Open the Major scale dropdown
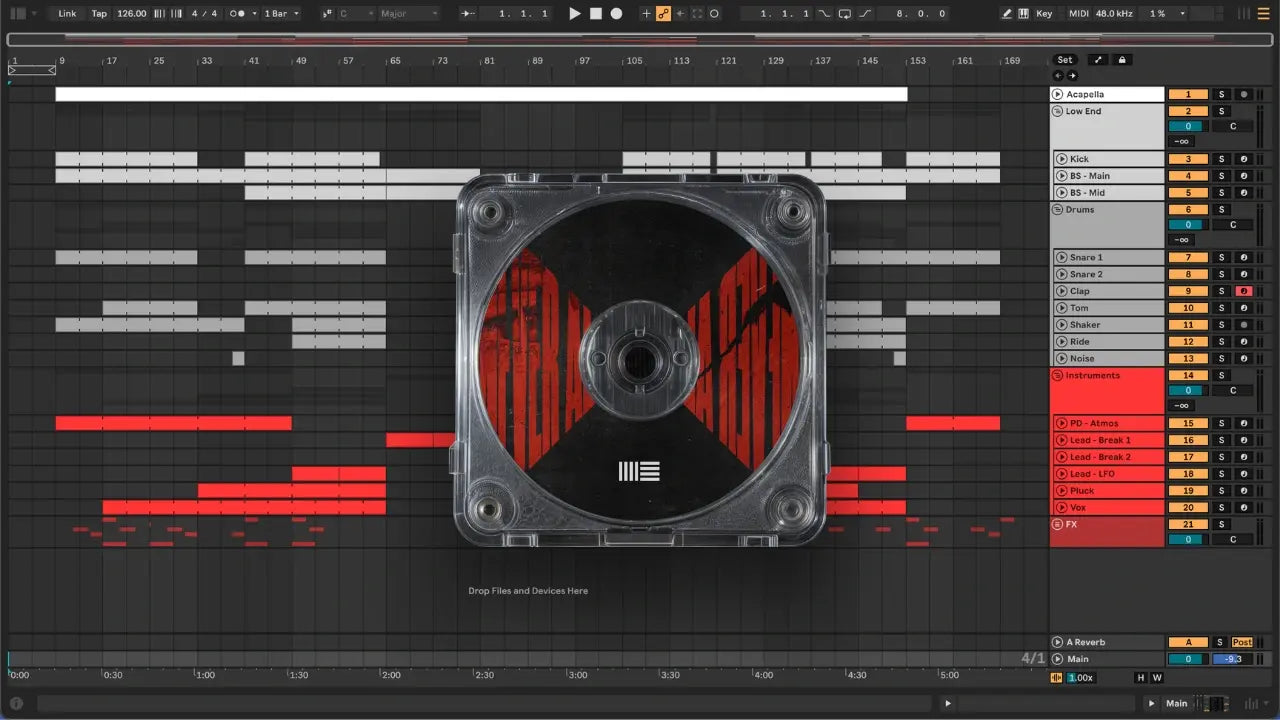1280x720 pixels. (408, 14)
